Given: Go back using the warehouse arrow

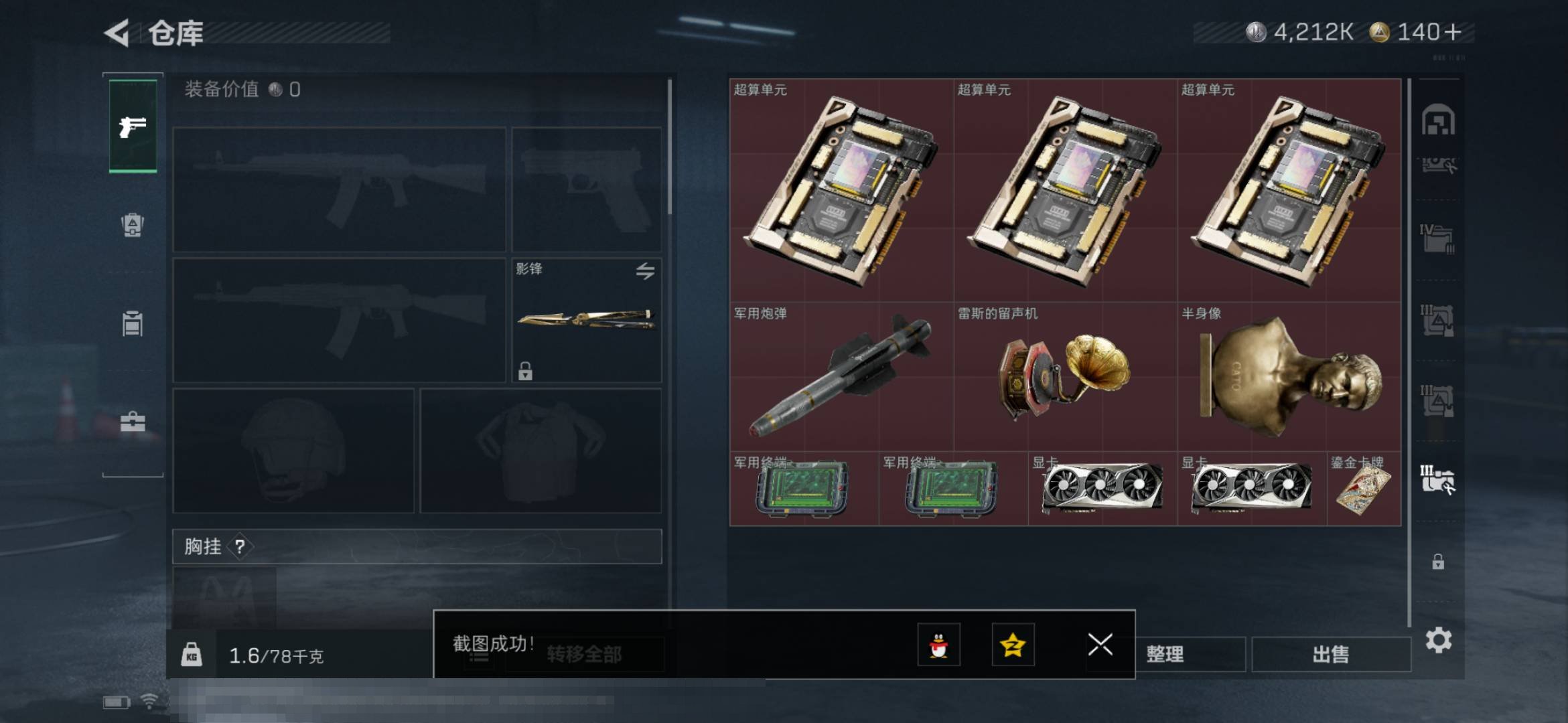Looking at the screenshot, I should tap(117, 33).
